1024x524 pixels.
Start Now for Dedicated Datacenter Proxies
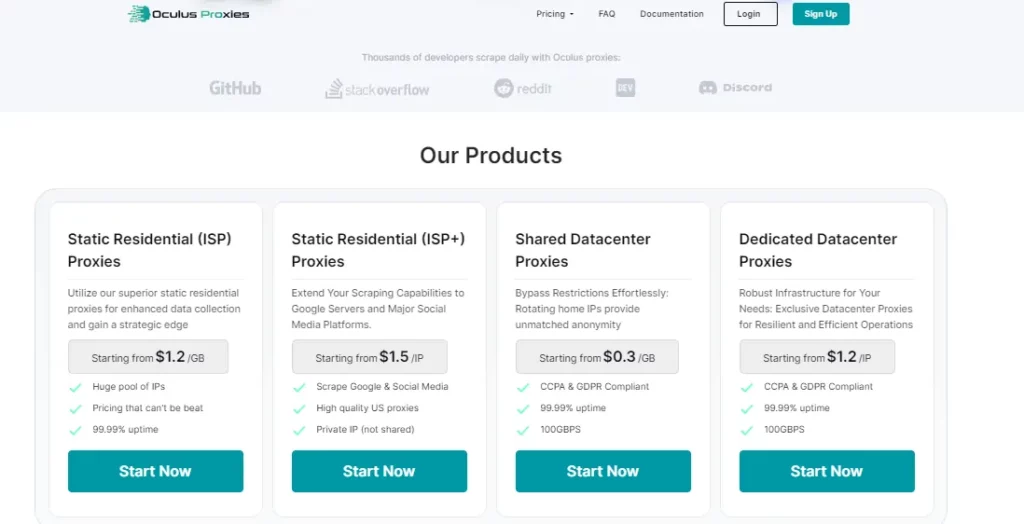[827, 471]
